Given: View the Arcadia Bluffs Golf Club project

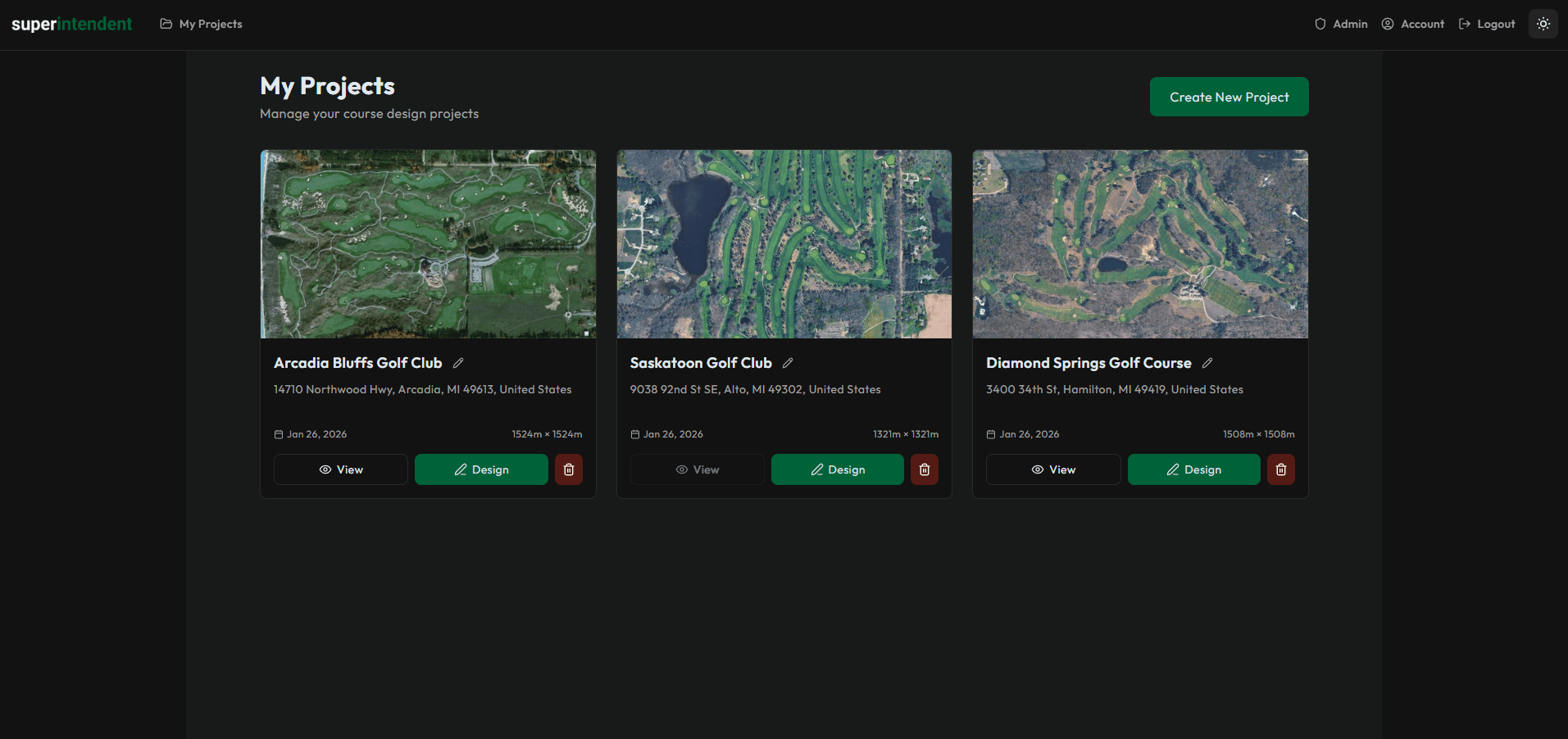Looking at the screenshot, I should tap(340, 469).
